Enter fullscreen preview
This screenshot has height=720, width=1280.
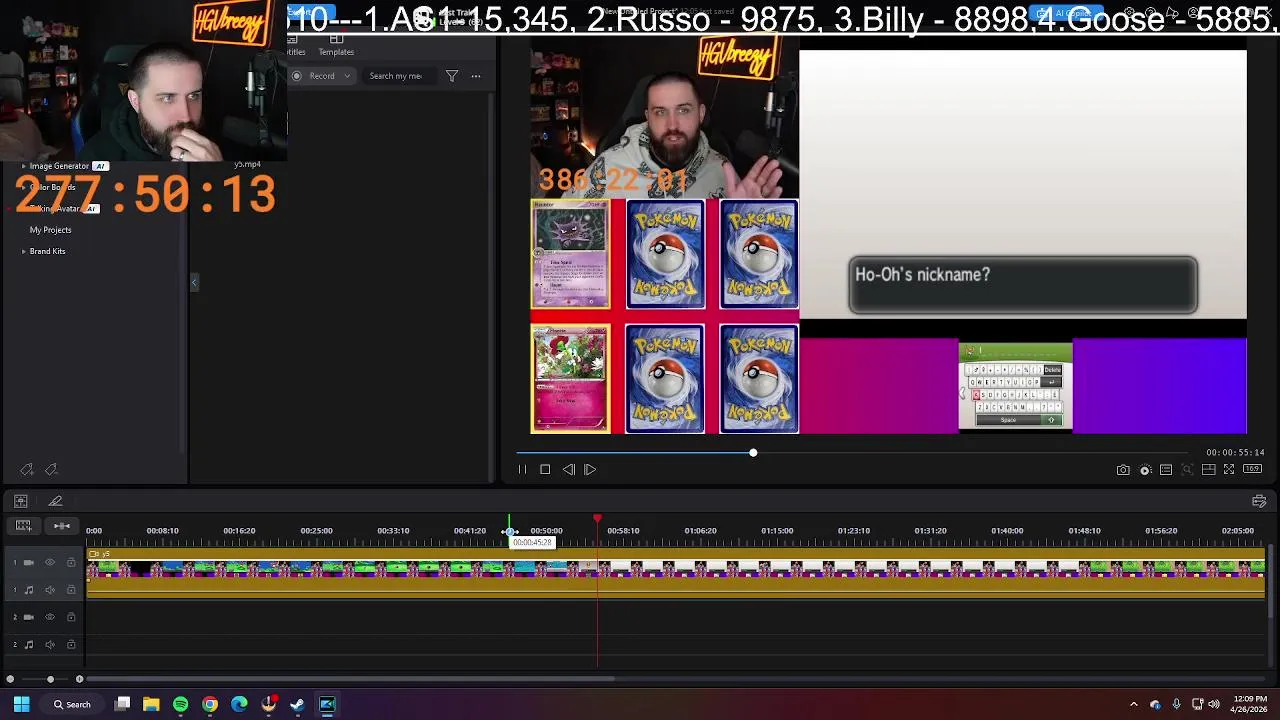click(1229, 470)
